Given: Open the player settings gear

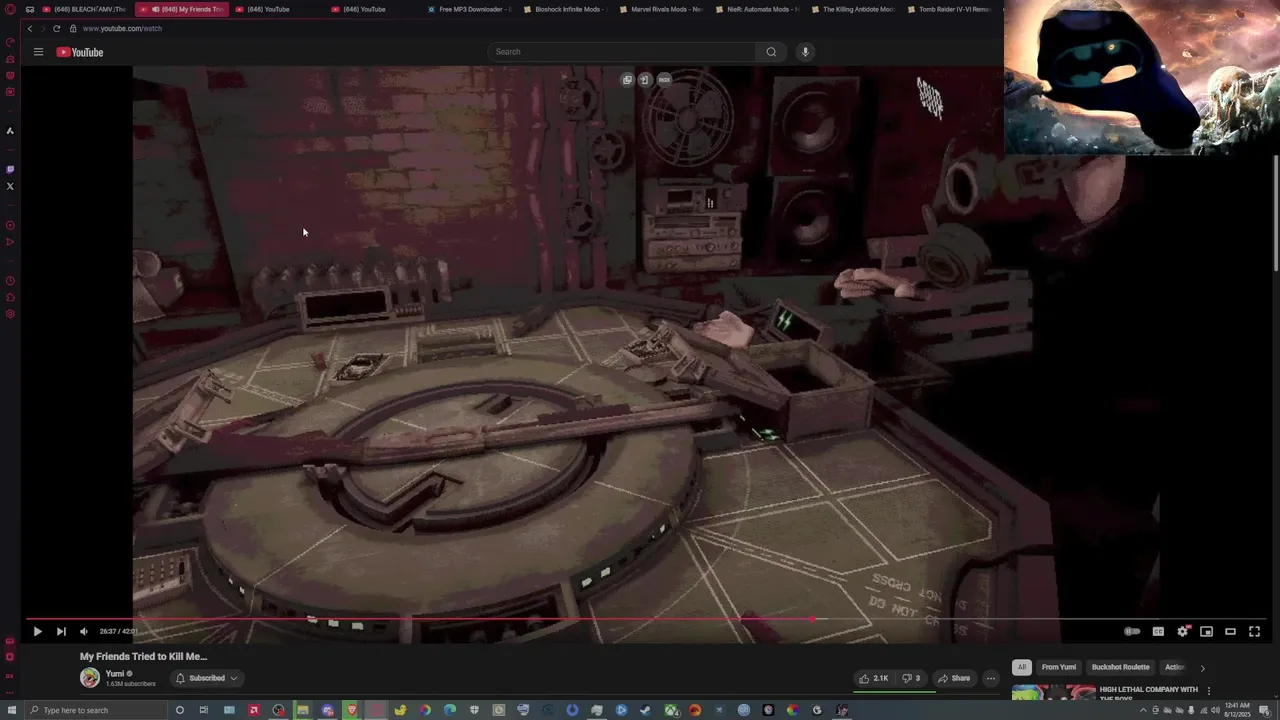Looking at the screenshot, I should pyautogui.click(x=1182, y=631).
